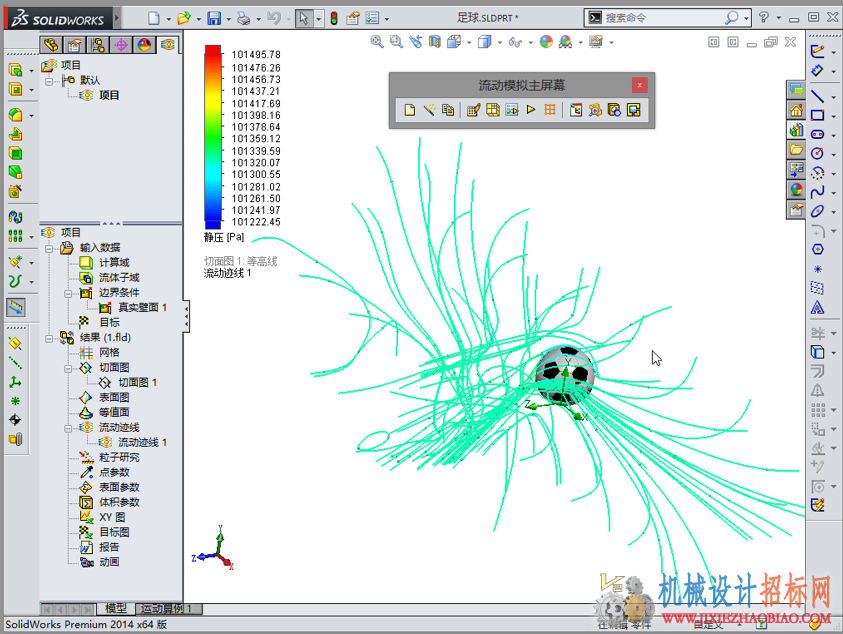Collapse the 输入数据 tree node
Image resolution: width=843 pixels, height=634 pixels.
(49, 248)
